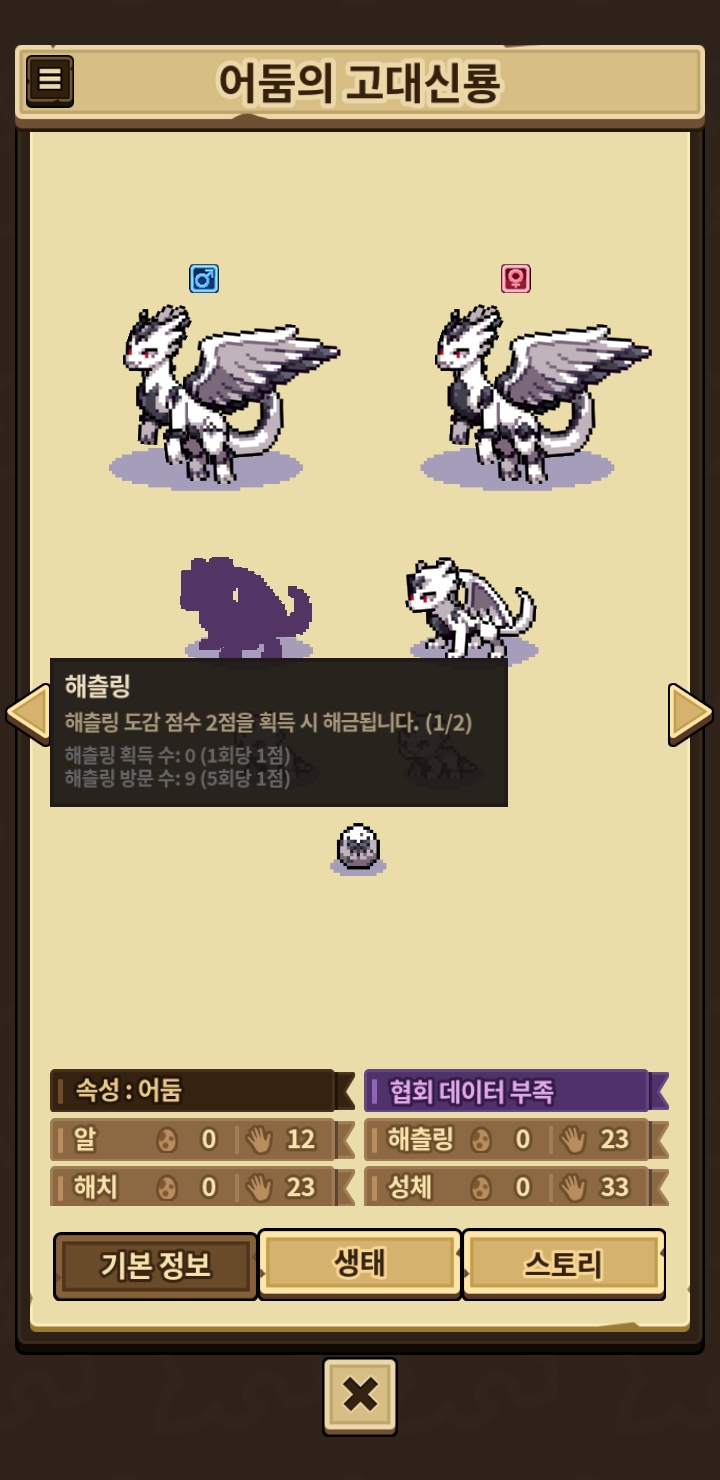720x1480 pixels.
Task: Open the 스토리 tab
Action: click(564, 1264)
